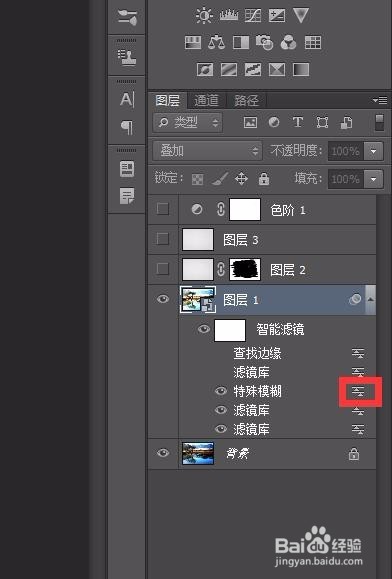Open the 叠加 blend mode dropdown
This screenshot has height=579, width=392.
207,151
